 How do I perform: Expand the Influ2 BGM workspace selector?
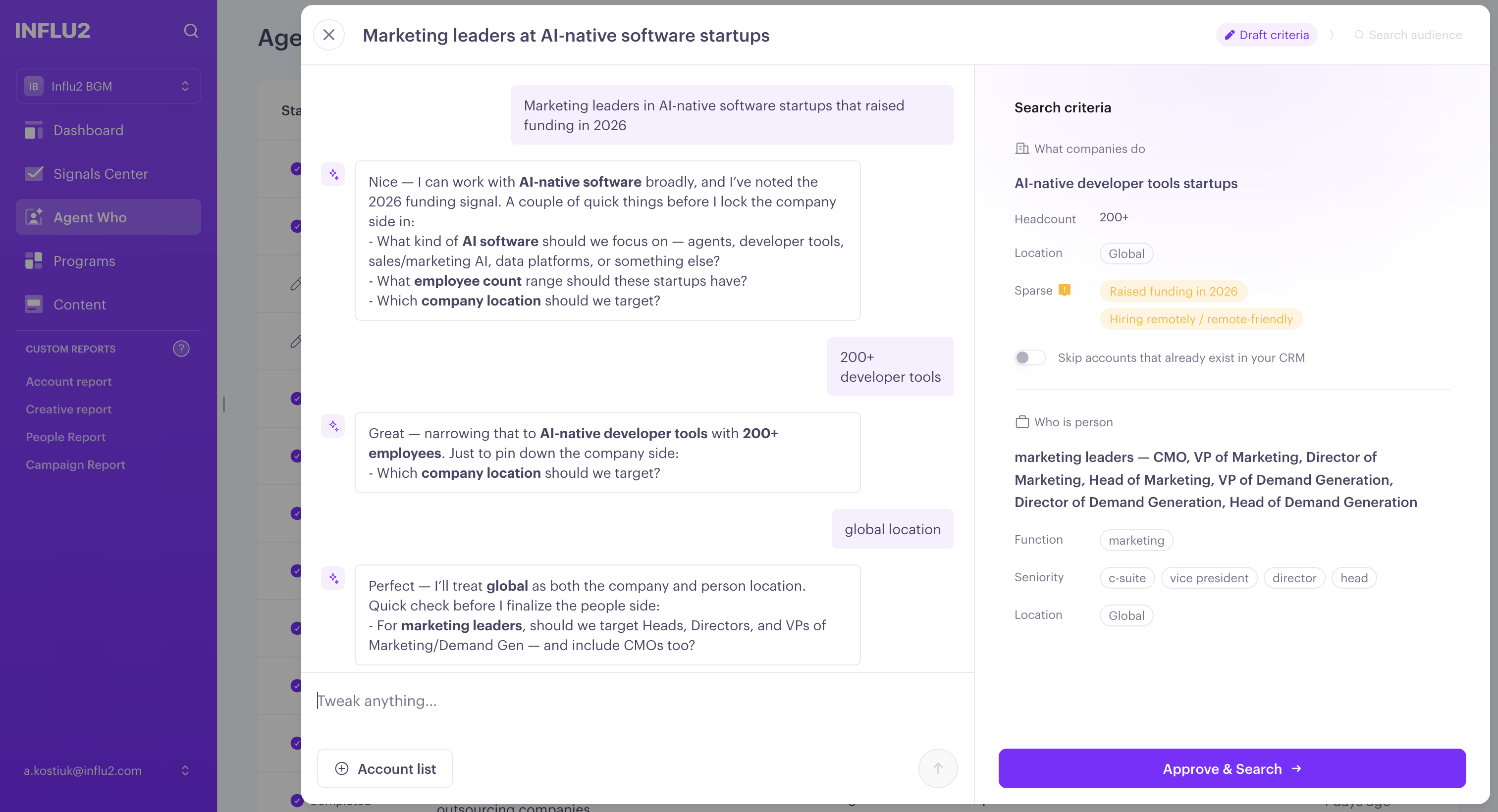pos(108,86)
